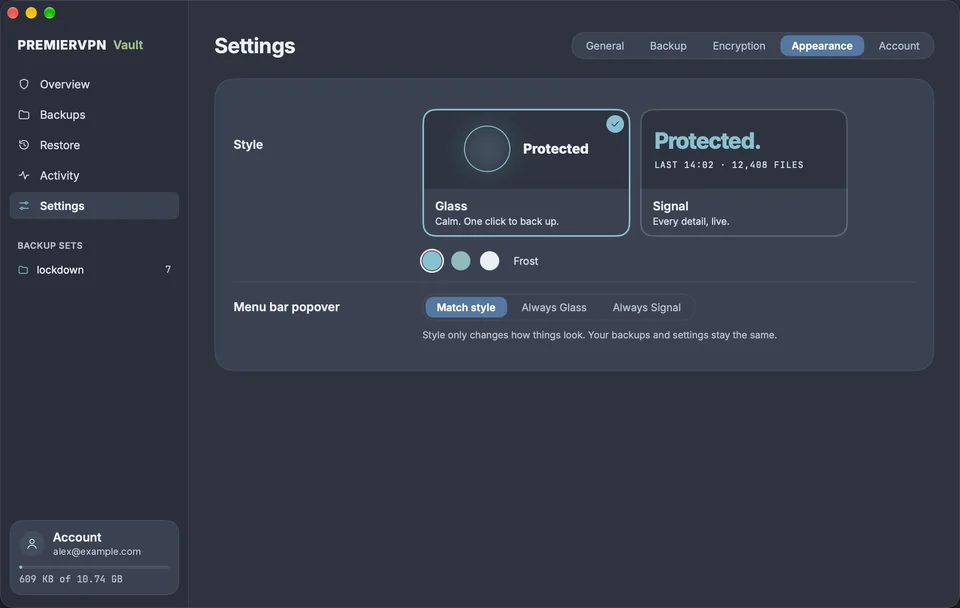The height and width of the screenshot is (608, 960).
Task: Click the PREMIERVPN Vault logo
Action: coord(80,45)
